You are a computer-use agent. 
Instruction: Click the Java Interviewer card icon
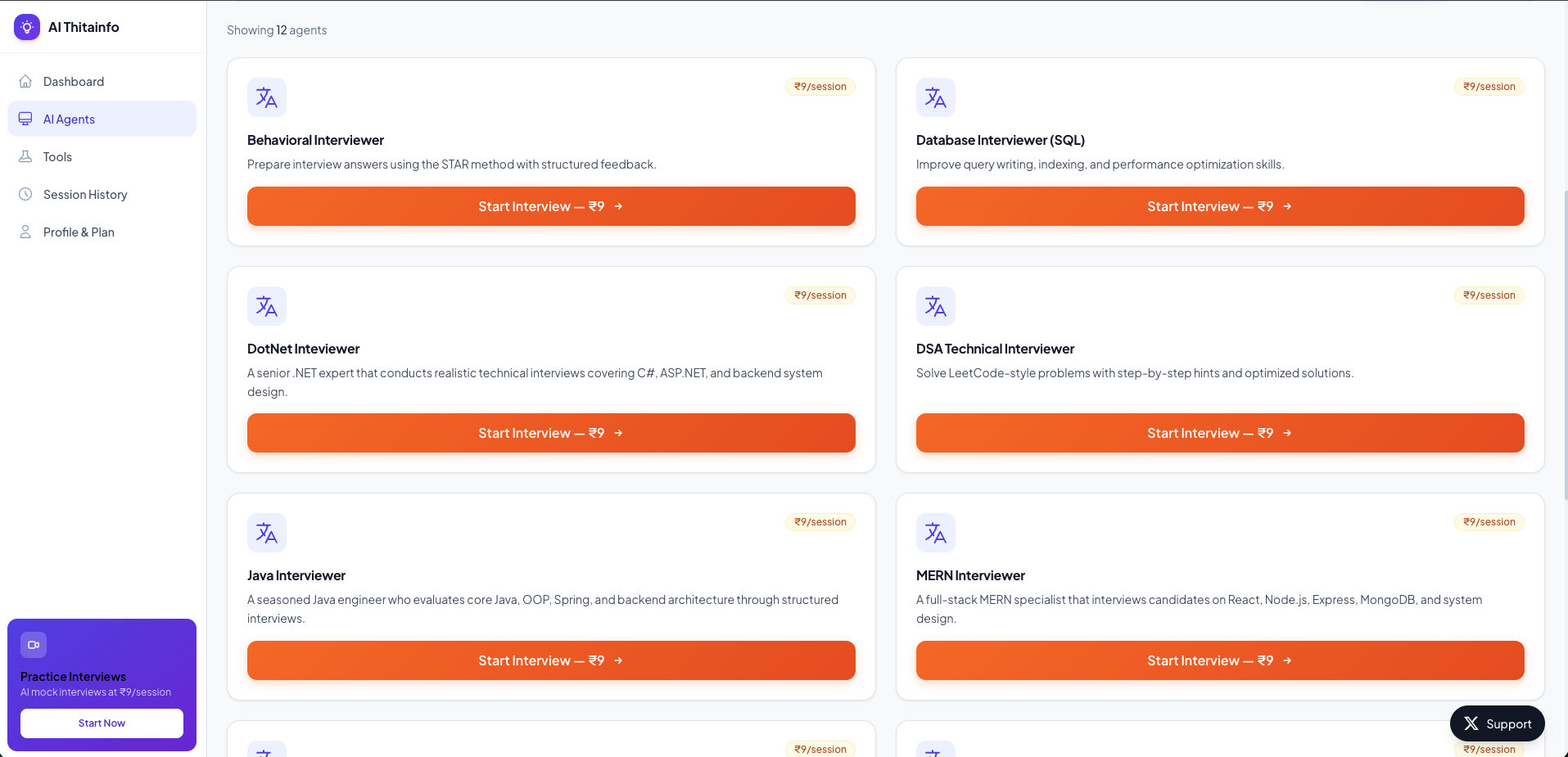tap(267, 533)
